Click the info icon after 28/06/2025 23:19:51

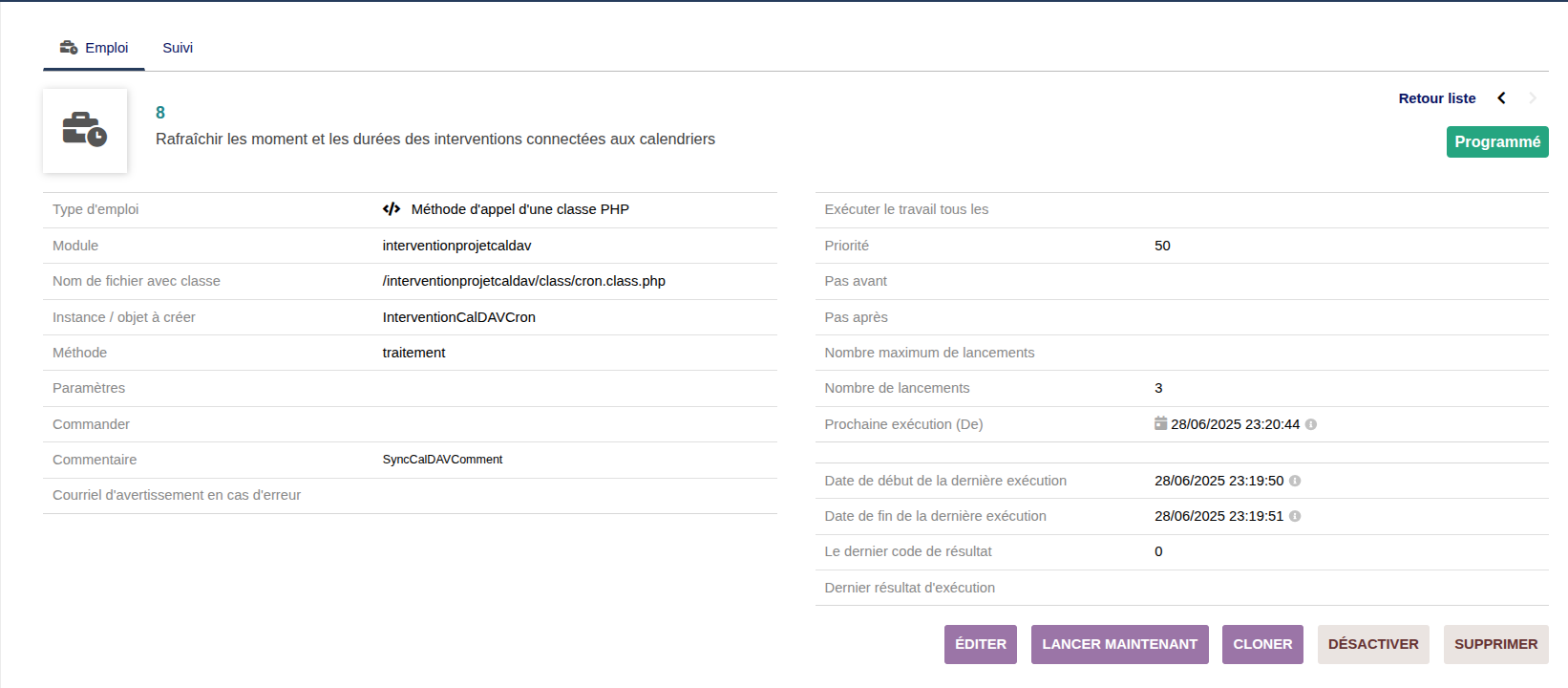coord(1295,516)
